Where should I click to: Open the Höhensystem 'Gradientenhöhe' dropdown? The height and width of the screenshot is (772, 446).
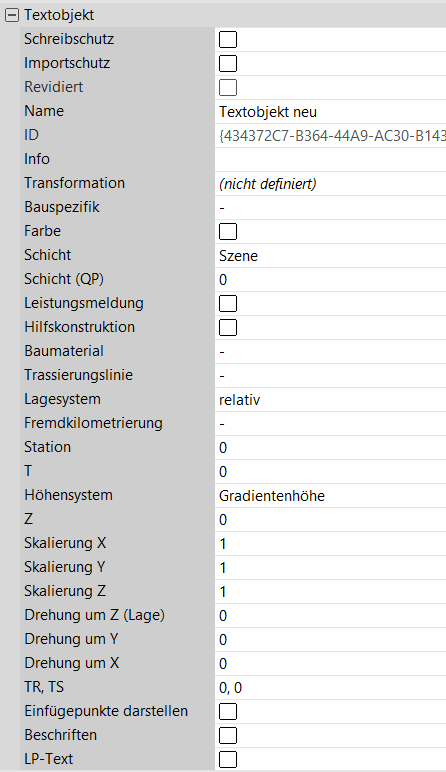tap(330, 496)
